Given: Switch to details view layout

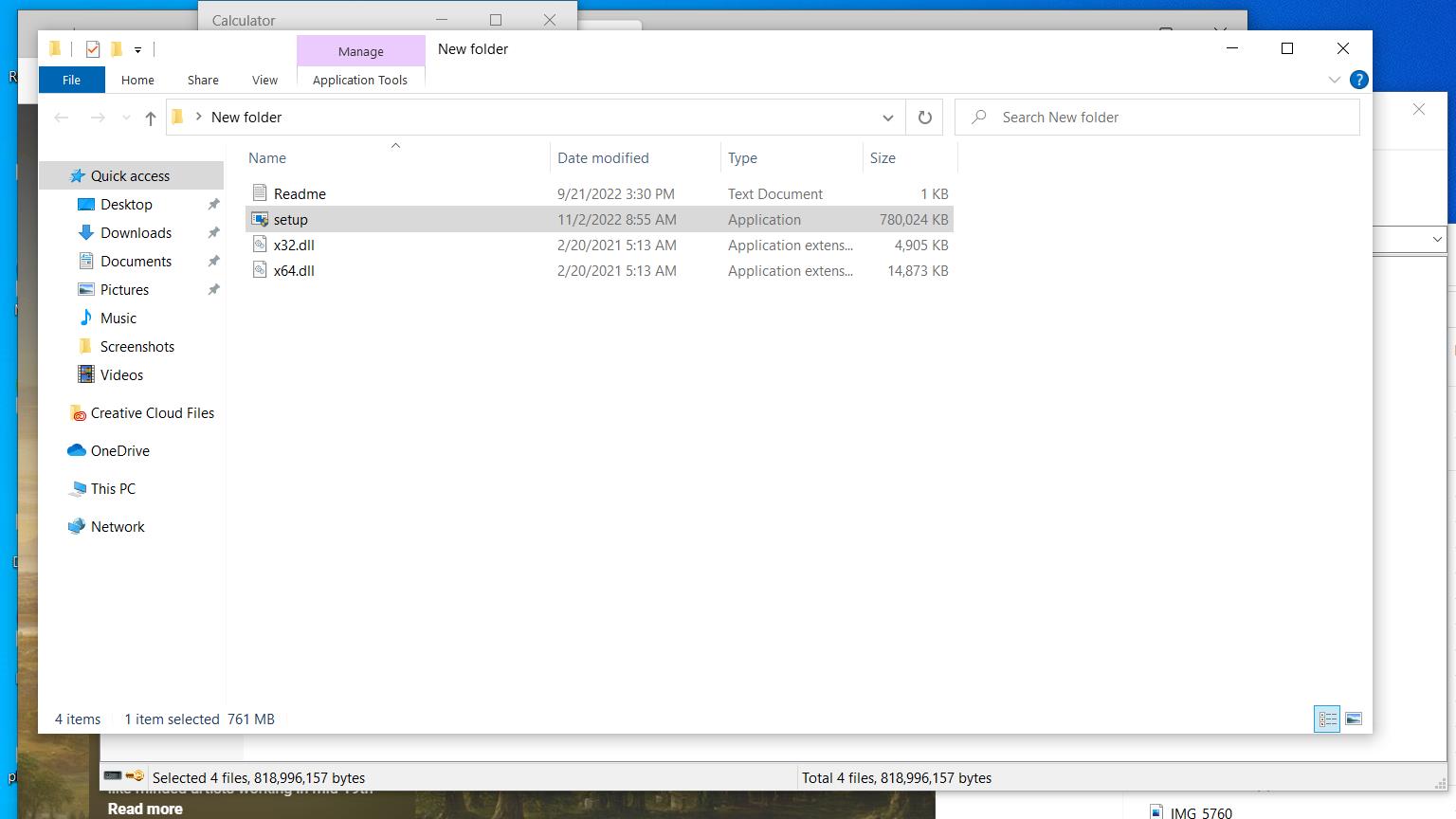Looking at the screenshot, I should [x=1327, y=719].
